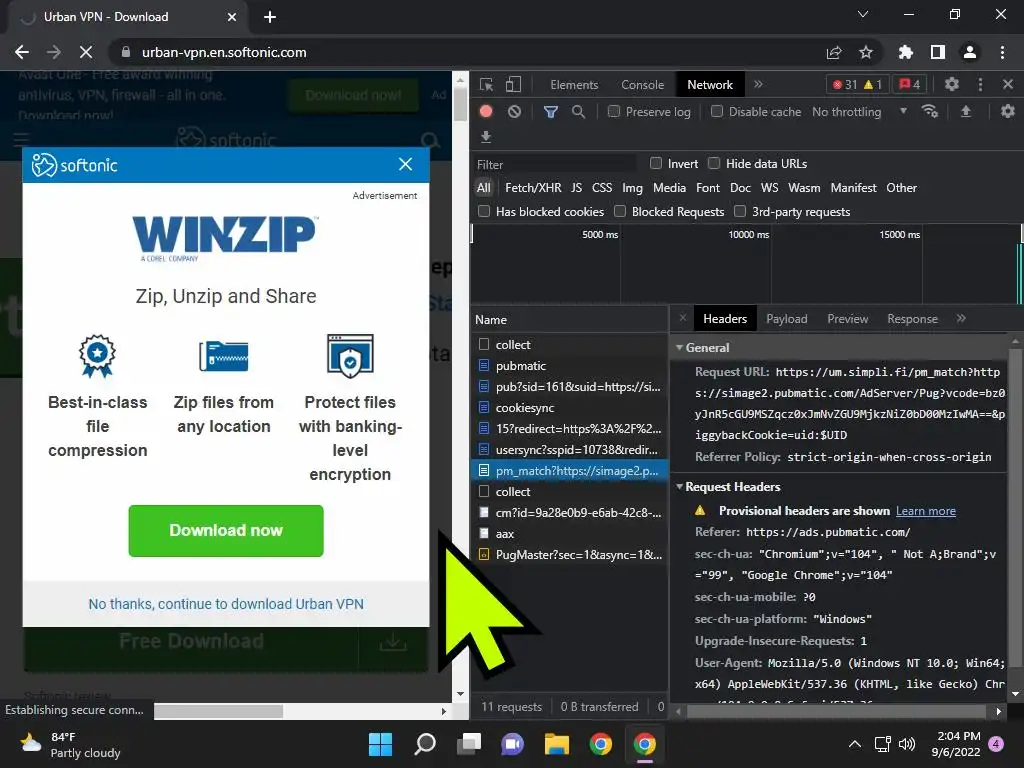The width and height of the screenshot is (1024, 768).
Task: Select the cookiesync request row
Action: (569, 408)
